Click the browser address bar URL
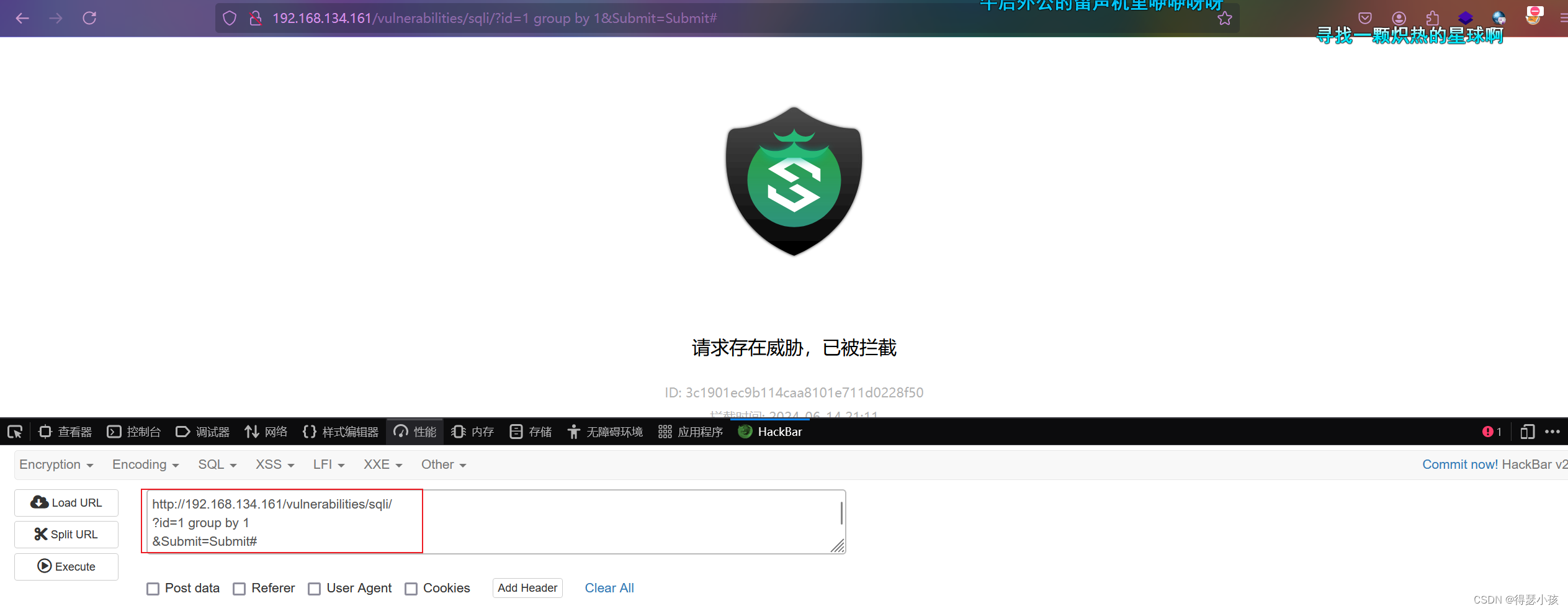1568x611 pixels. tap(495, 18)
